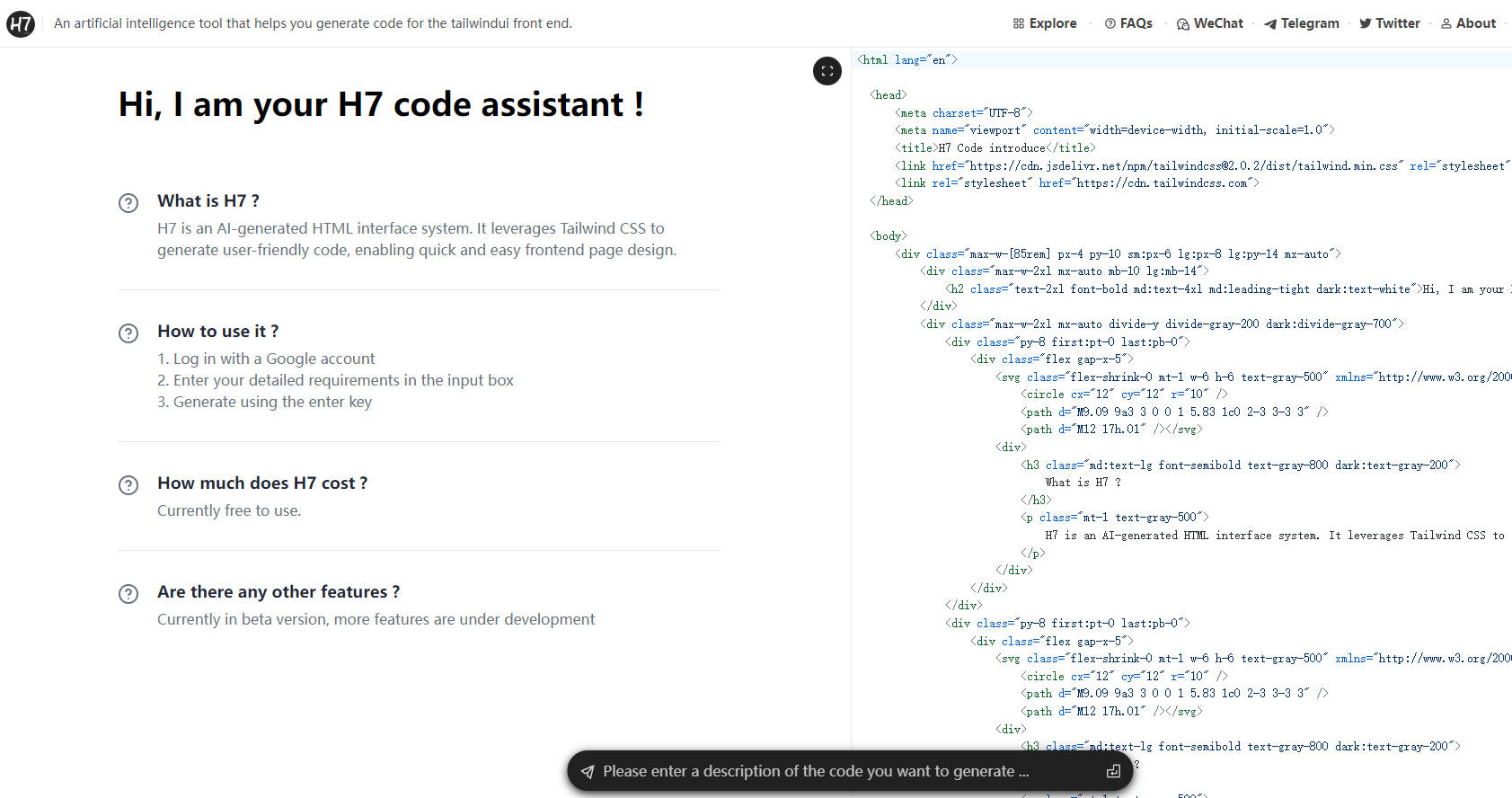1512x798 pixels.
Task: Click the meta viewport code line
Action: pos(1114,130)
